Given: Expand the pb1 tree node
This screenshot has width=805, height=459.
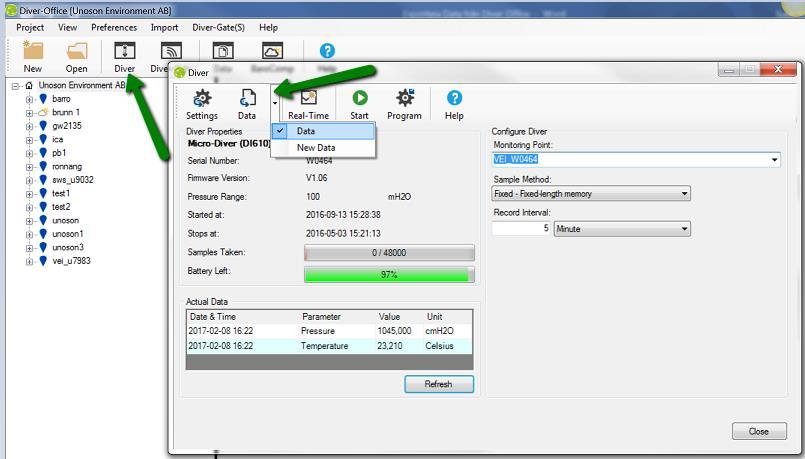Looking at the screenshot, I should (29, 154).
